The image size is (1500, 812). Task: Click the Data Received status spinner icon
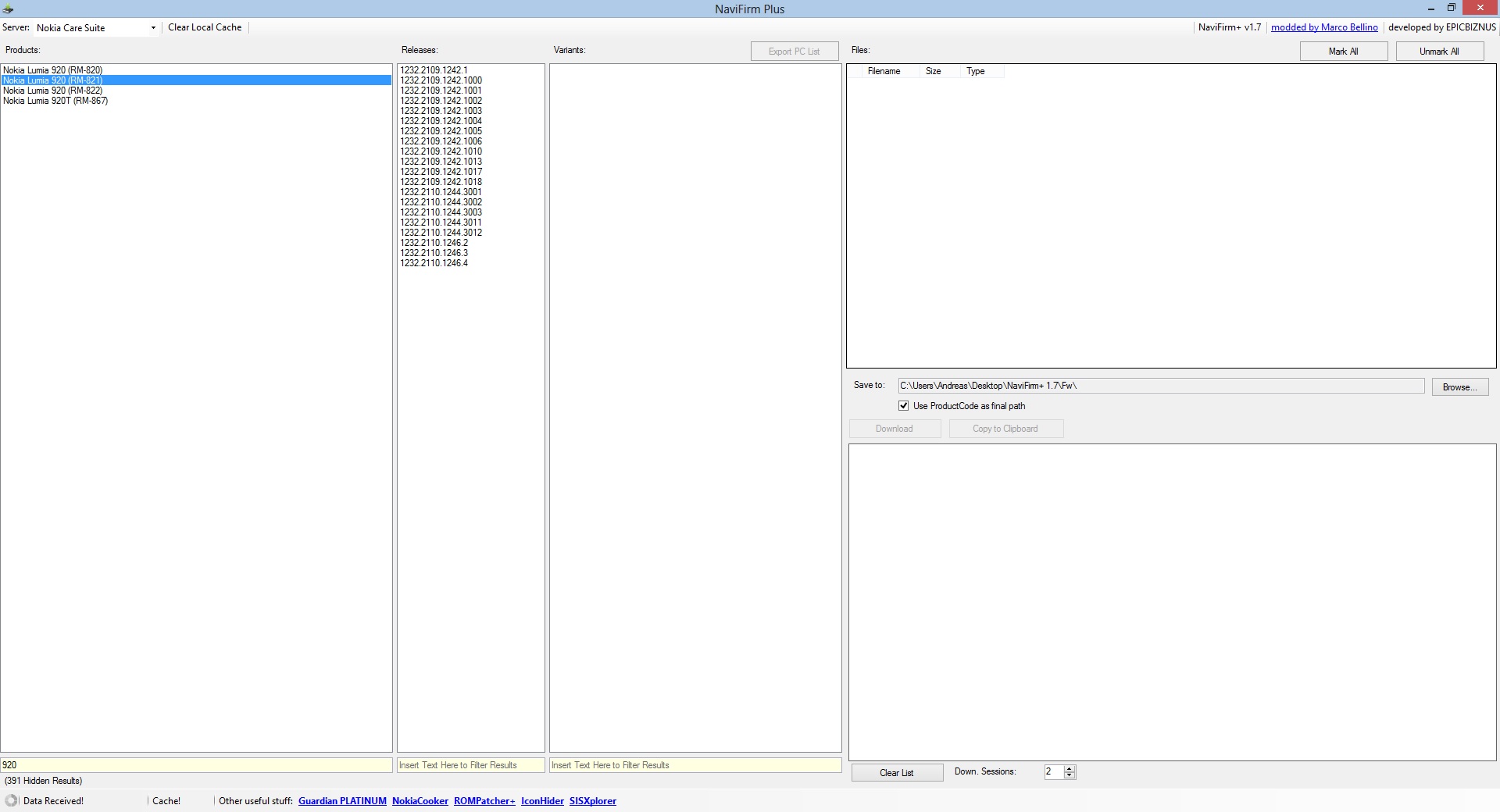pyautogui.click(x=12, y=800)
